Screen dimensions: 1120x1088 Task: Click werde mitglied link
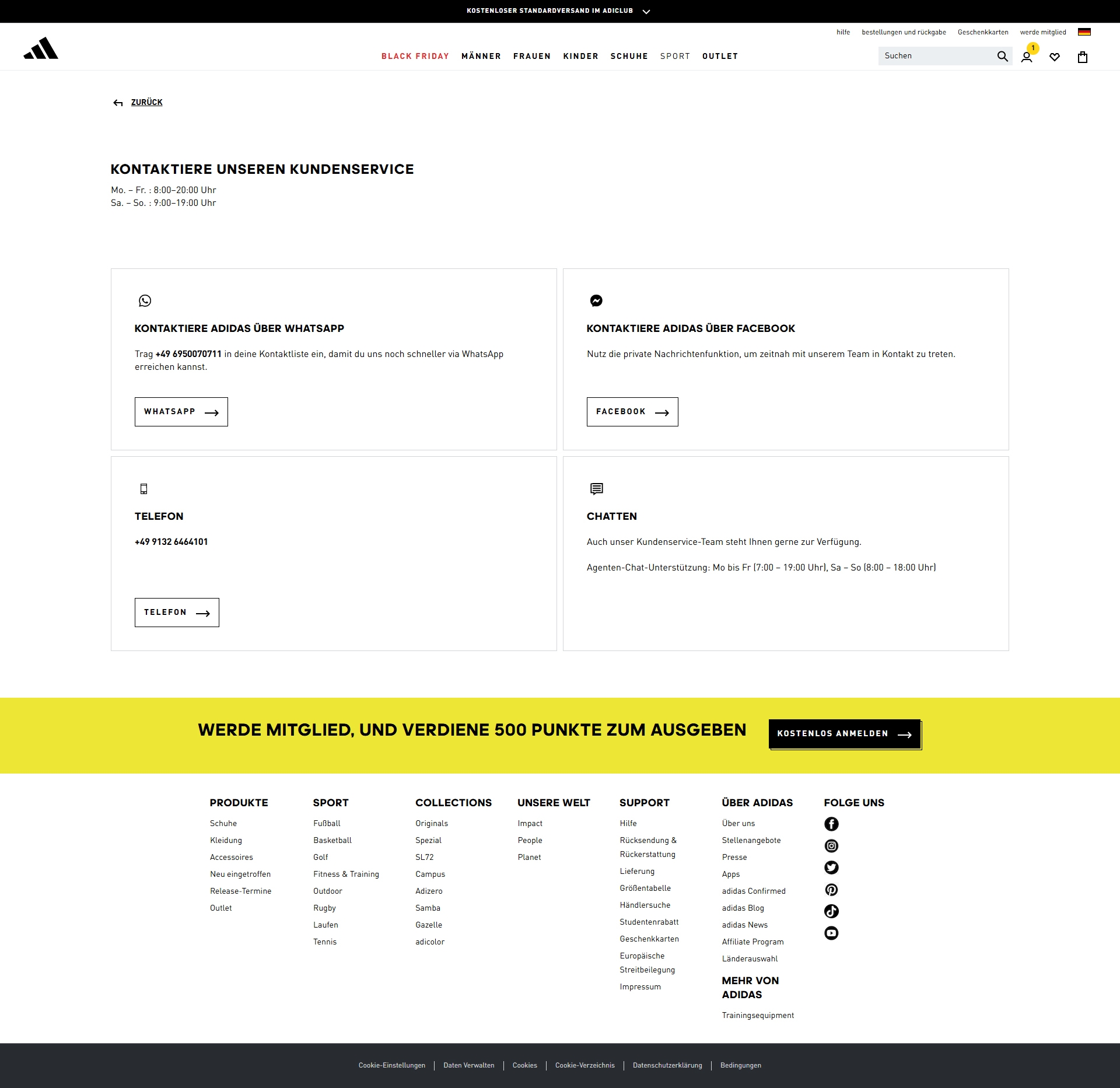(x=1043, y=32)
